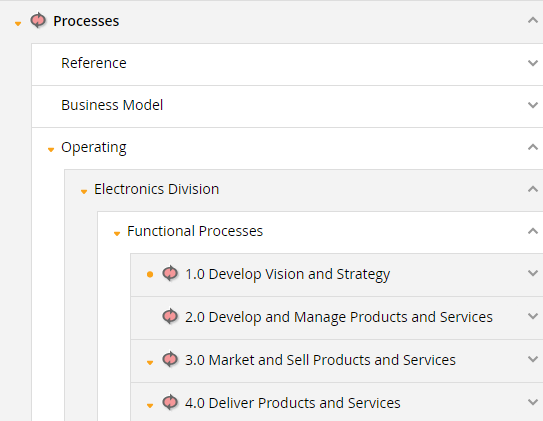Toggle the orange arrow beside Functional Processes
543x421 pixels.
coord(117,234)
